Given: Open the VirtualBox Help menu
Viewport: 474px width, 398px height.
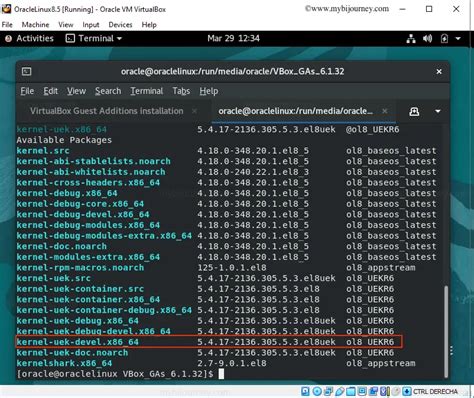Looking at the screenshot, I should click(x=149, y=25).
